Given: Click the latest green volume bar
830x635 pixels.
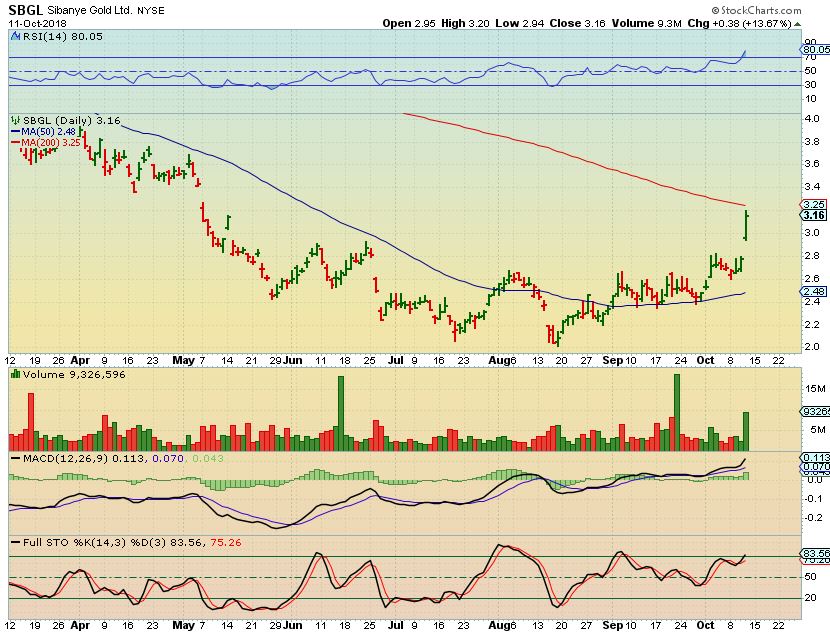Looking at the screenshot, I should [746, 431].
